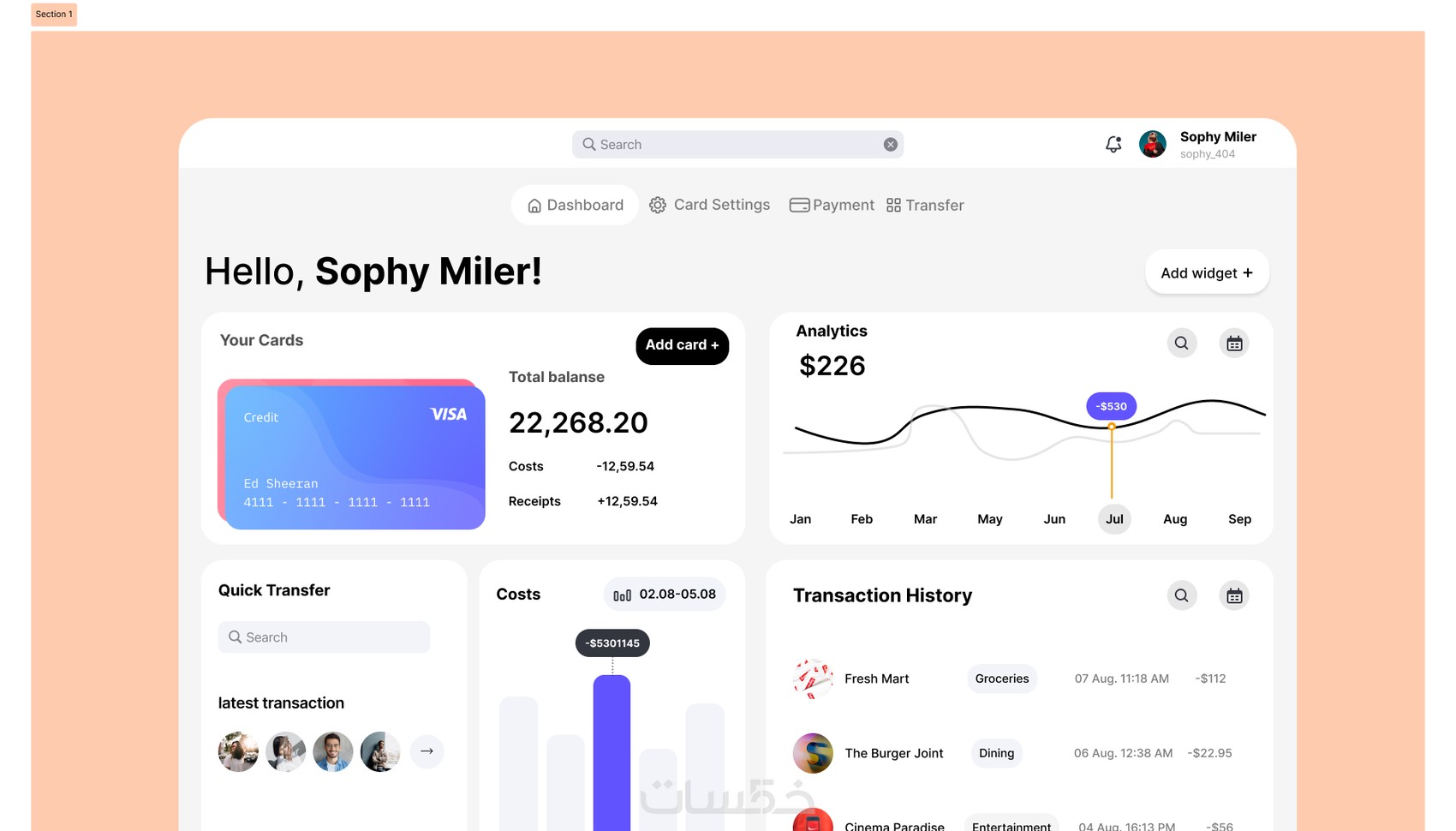Pick the third contact avatar with beard
Image resolution: width=1456 pixels, height=831 pixels.
click(x=332, y=751)
